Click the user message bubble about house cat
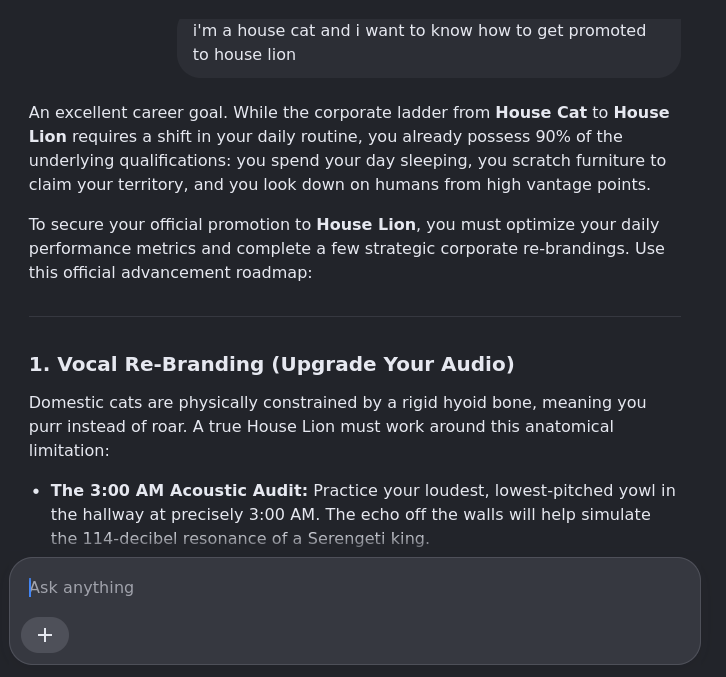The height and width of the screenshot is (677, 726). coord(429,48)
